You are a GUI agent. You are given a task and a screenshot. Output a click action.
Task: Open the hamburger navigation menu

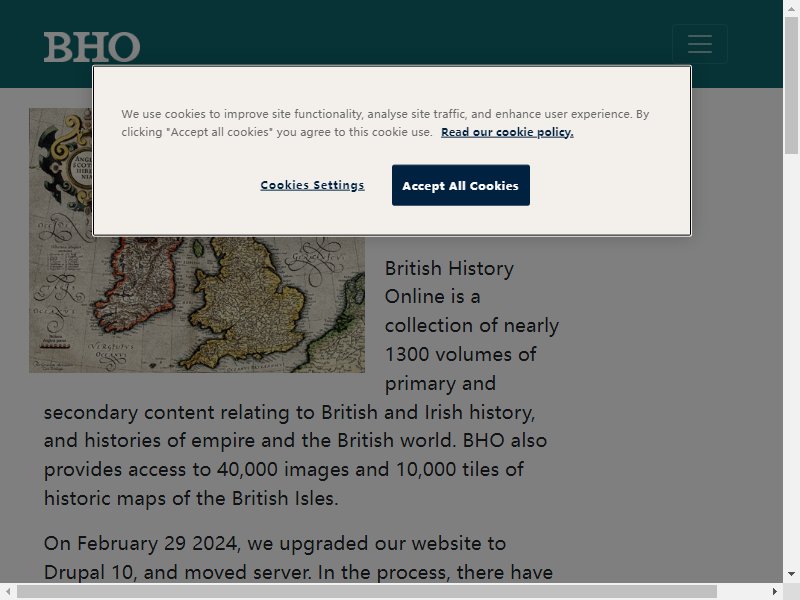click(699, 44)
